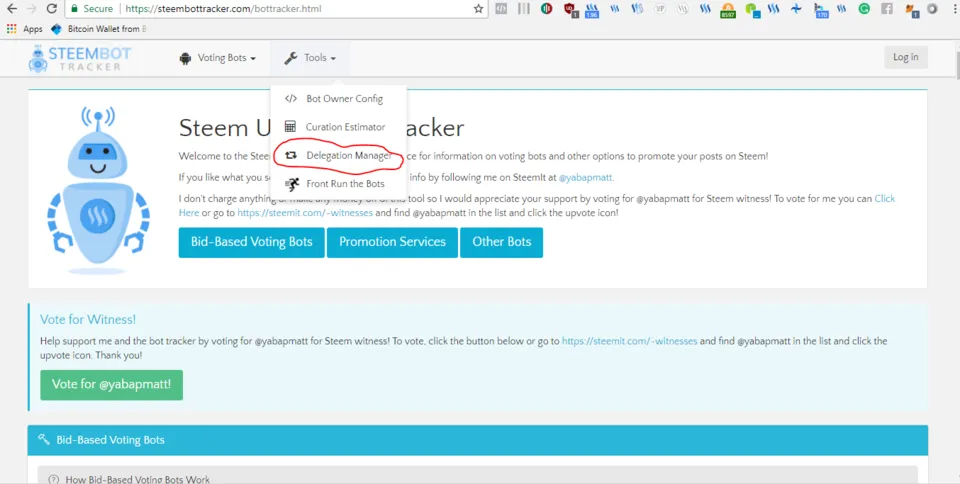Follow the @yabapmatt SteemIt profile link

tap(586, 177)
